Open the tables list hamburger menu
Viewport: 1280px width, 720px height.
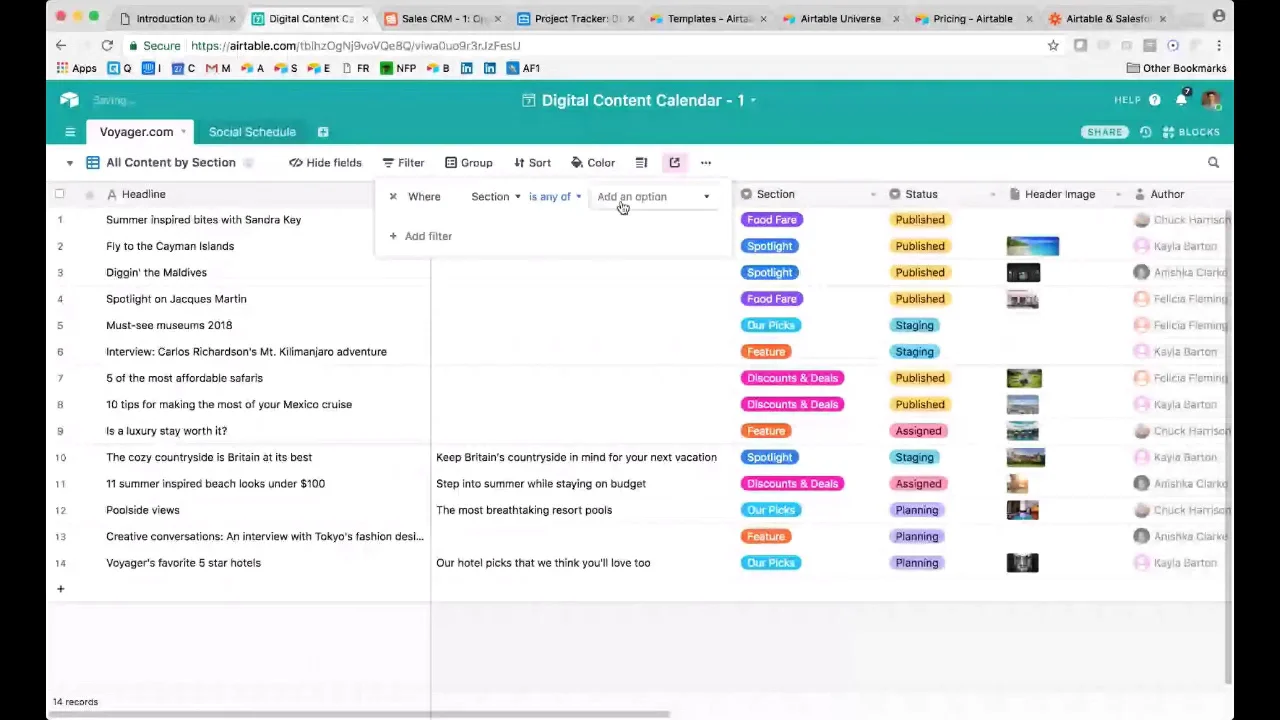pyautogui.click(x=70, y=132)
